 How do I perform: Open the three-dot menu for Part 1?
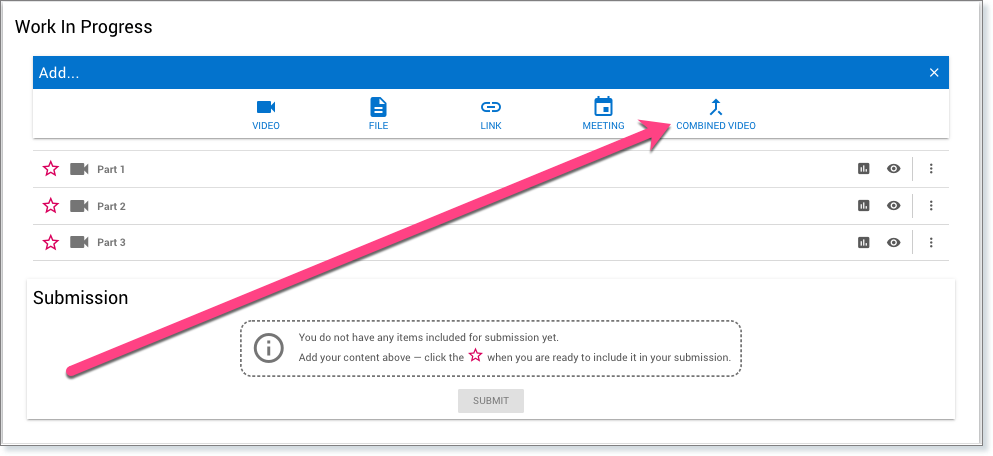tap(931, 169)
